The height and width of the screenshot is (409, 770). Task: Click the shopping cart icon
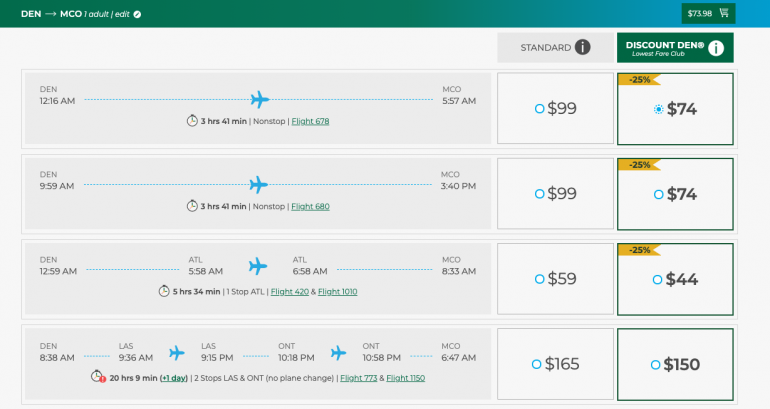[x=724, y=13]
